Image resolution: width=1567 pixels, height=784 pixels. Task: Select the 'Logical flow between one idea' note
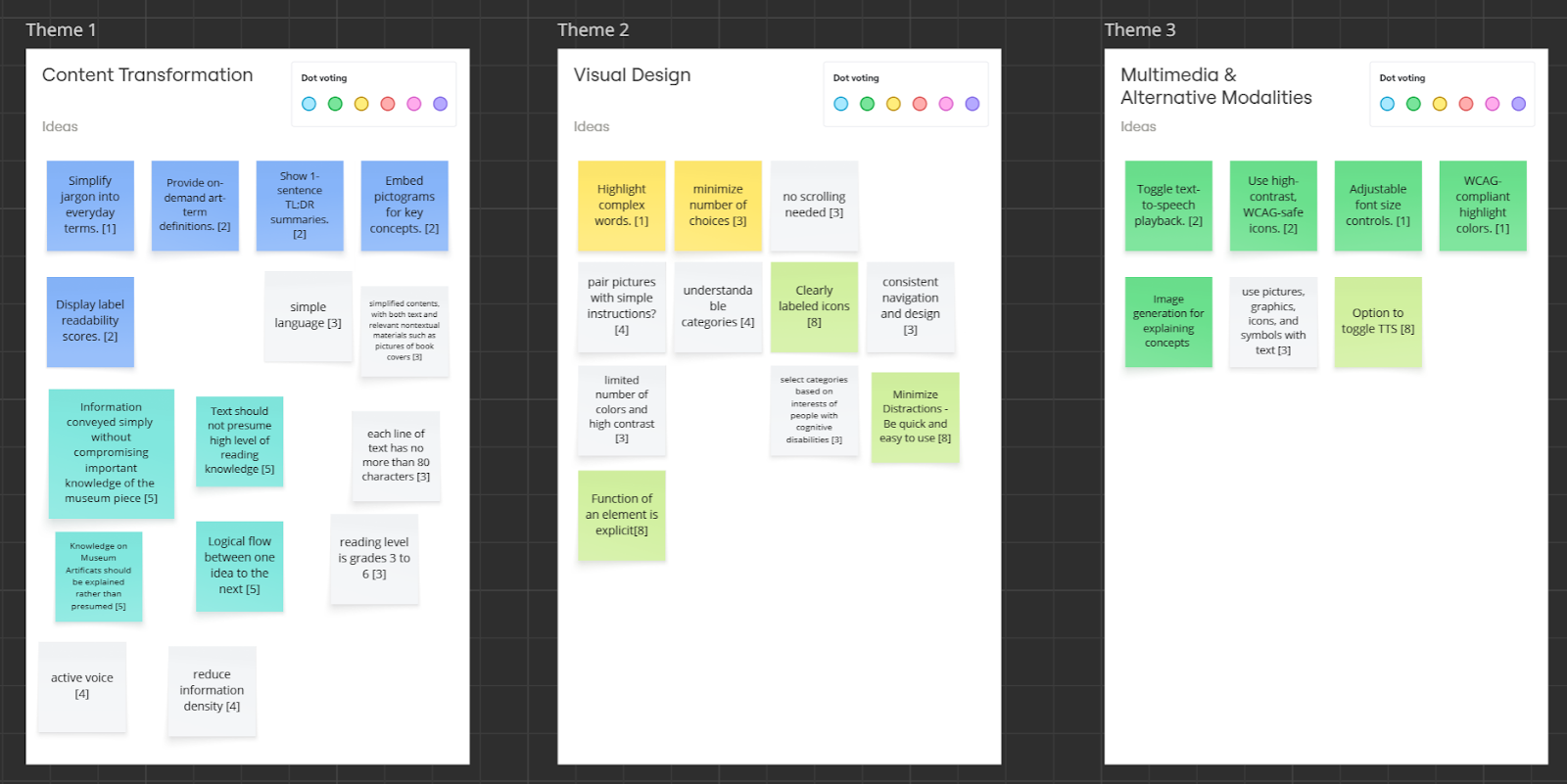(x=239, y=566)
